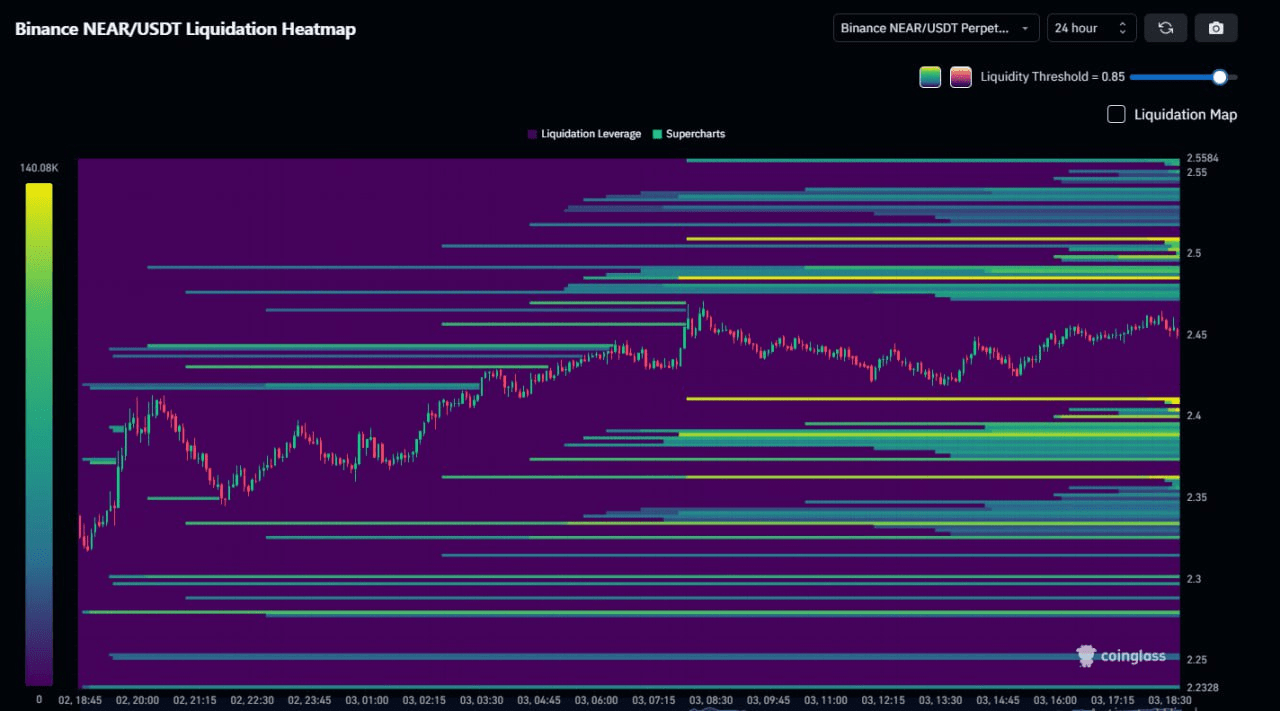1280x711 pixels.
Task: Click the 2.5584 top price label
Action: pyautogui.click(x=1203, y=158)
